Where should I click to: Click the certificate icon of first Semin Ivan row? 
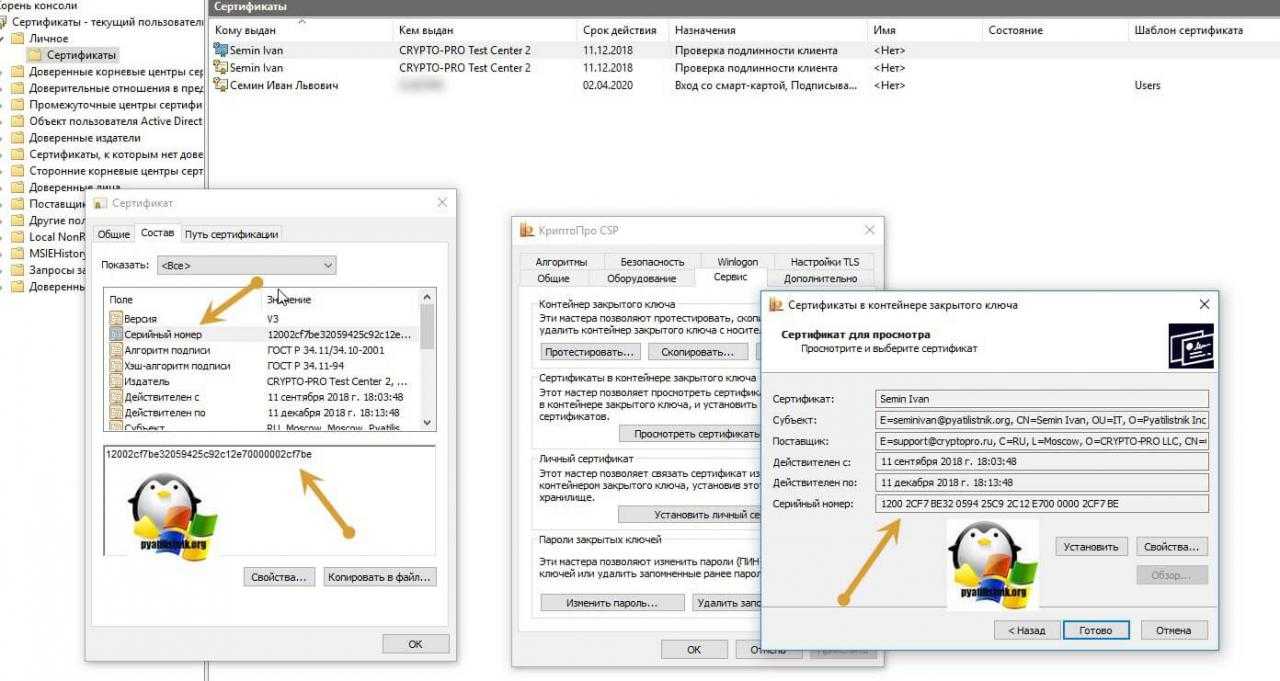pos(221,50)
